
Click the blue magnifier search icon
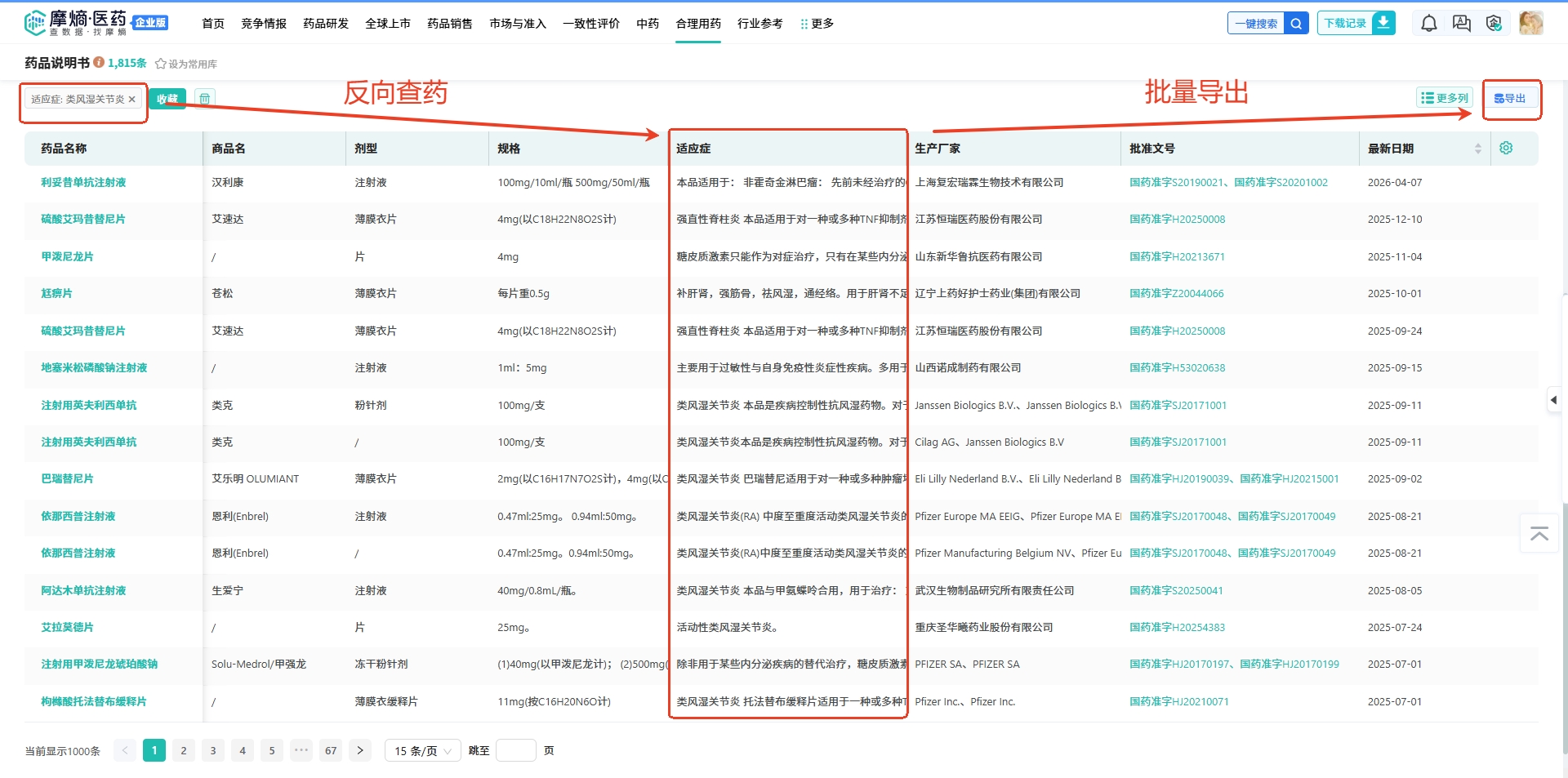coord(1296,24)
